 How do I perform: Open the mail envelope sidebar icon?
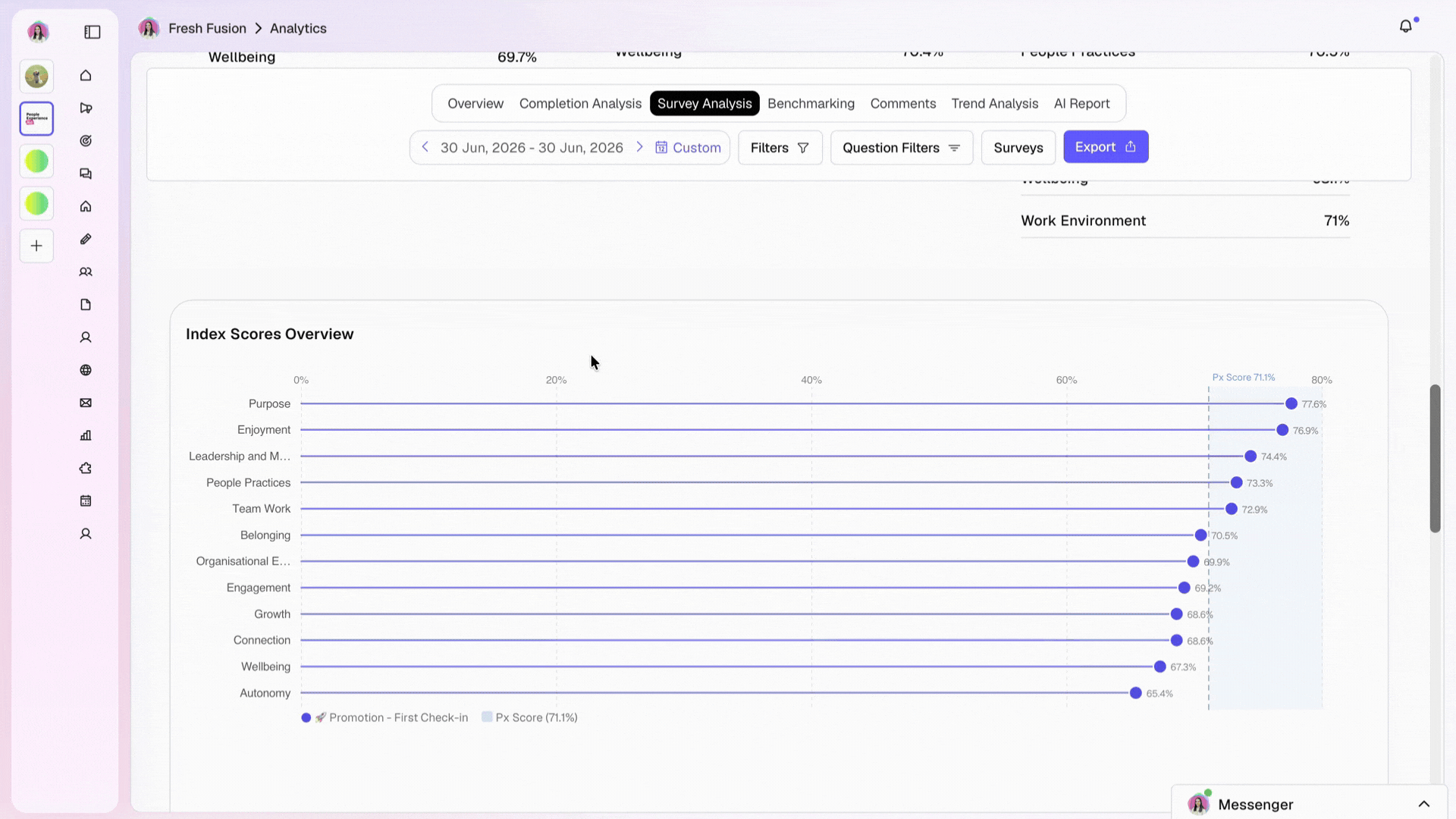pos(86,403)
